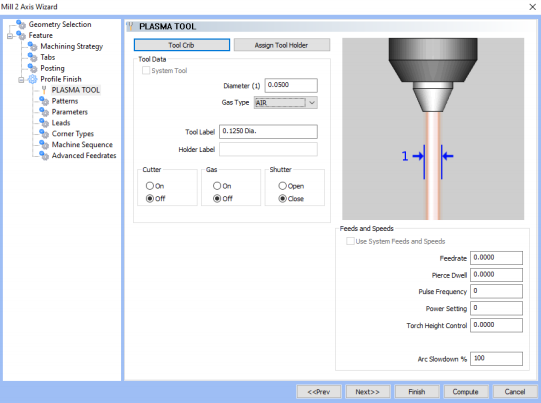Select Geometry Selection in the tree
This screenshot has width=541, height=403.
coord(60,24)
